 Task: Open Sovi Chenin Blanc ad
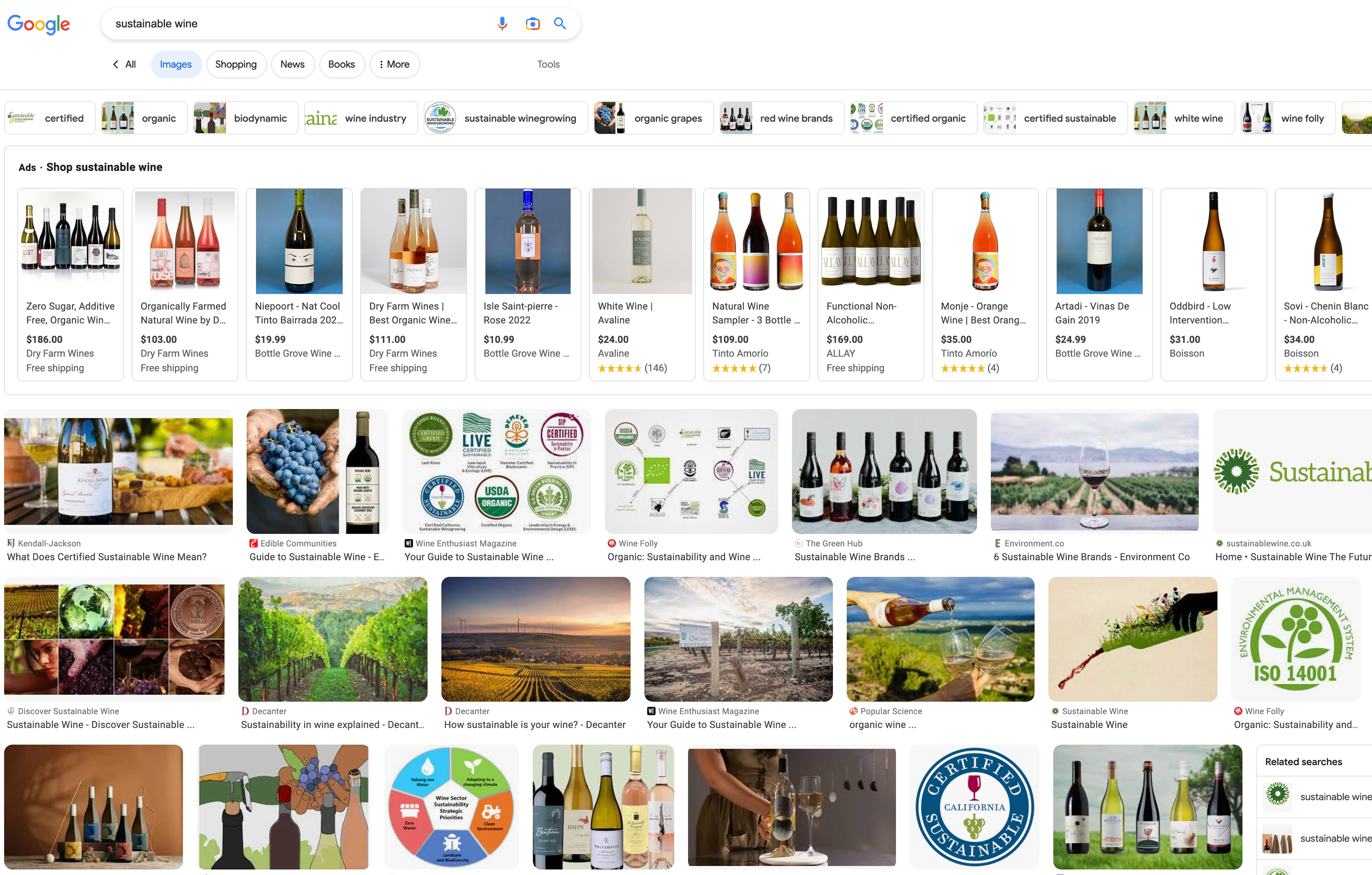point(1323,284)
